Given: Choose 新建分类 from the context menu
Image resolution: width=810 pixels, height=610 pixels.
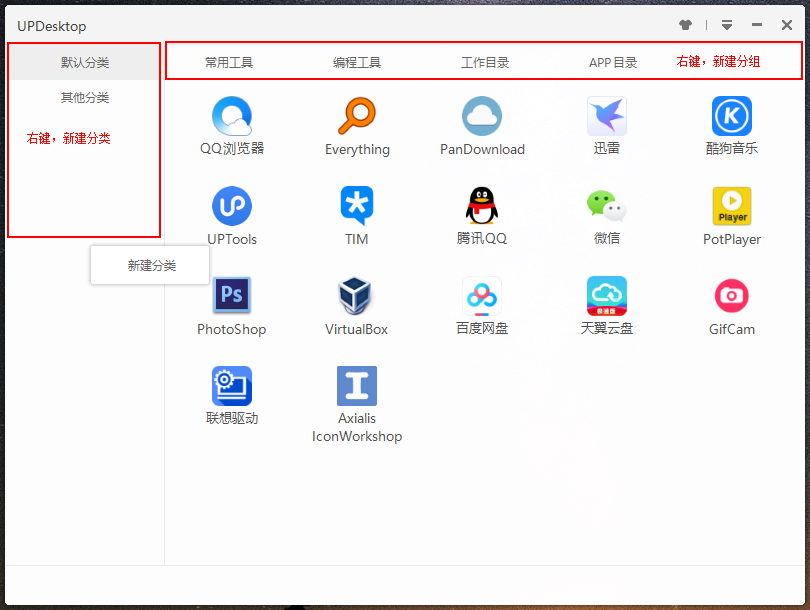Looking at the screenshot, I should click(150, 265).
